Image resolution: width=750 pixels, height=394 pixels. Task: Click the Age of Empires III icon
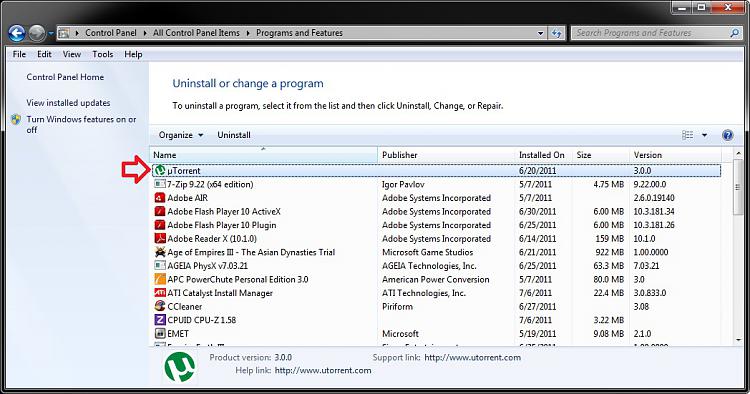(160, 252)
